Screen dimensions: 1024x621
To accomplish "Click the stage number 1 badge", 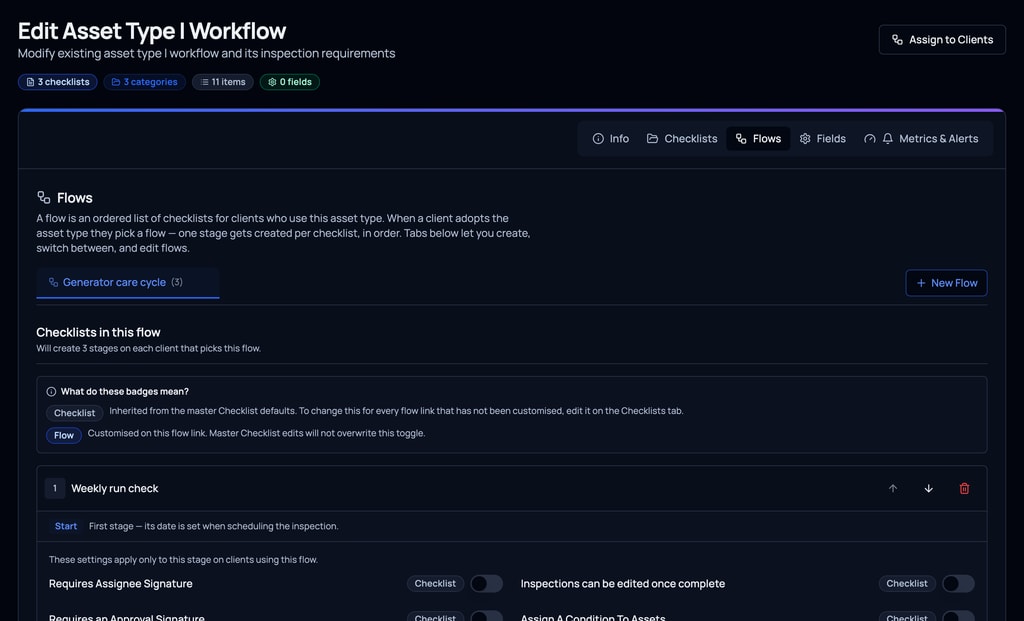I will pyautogui.click(x=55, y=488).
